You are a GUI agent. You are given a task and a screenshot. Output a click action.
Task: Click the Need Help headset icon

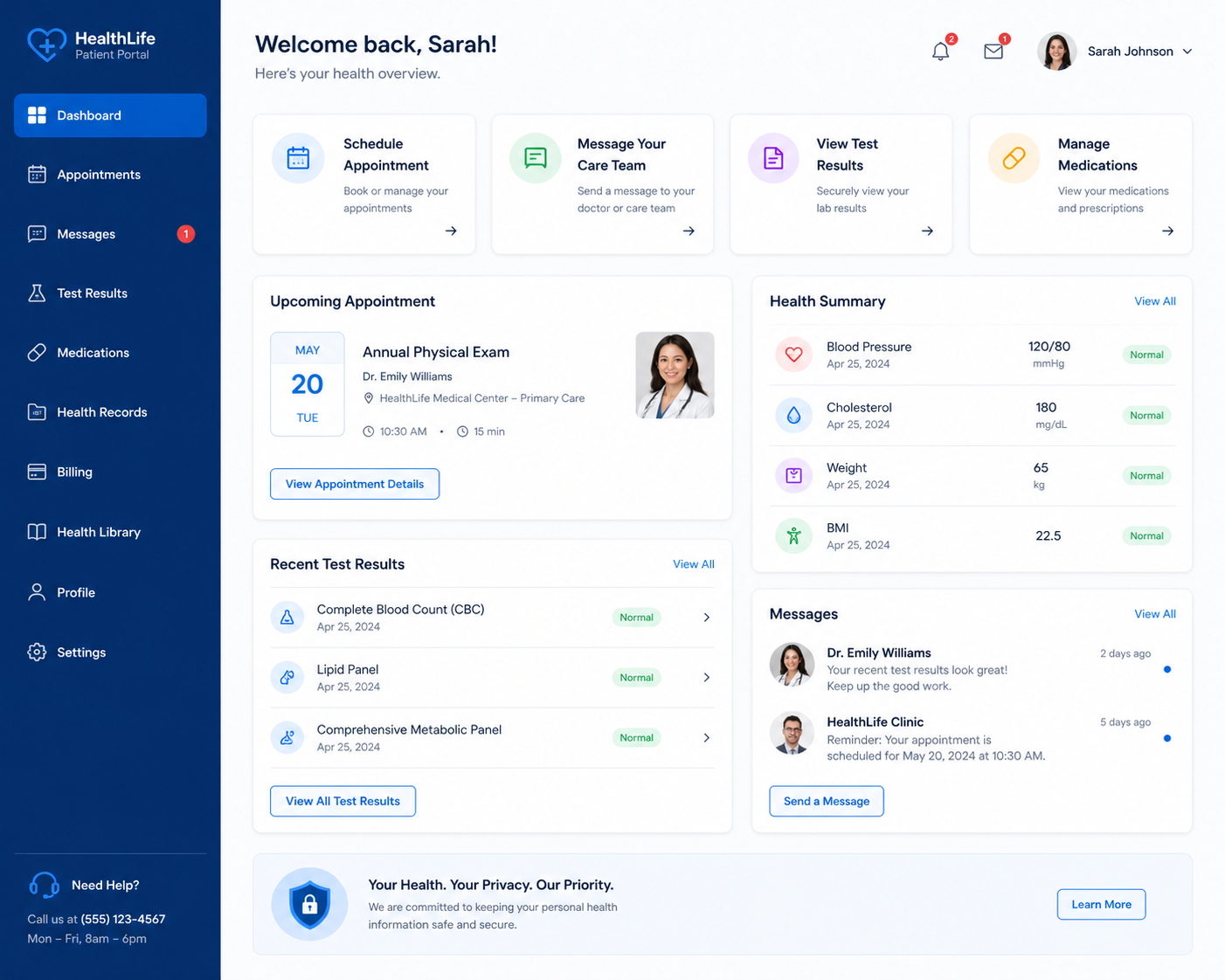[44, 885]
